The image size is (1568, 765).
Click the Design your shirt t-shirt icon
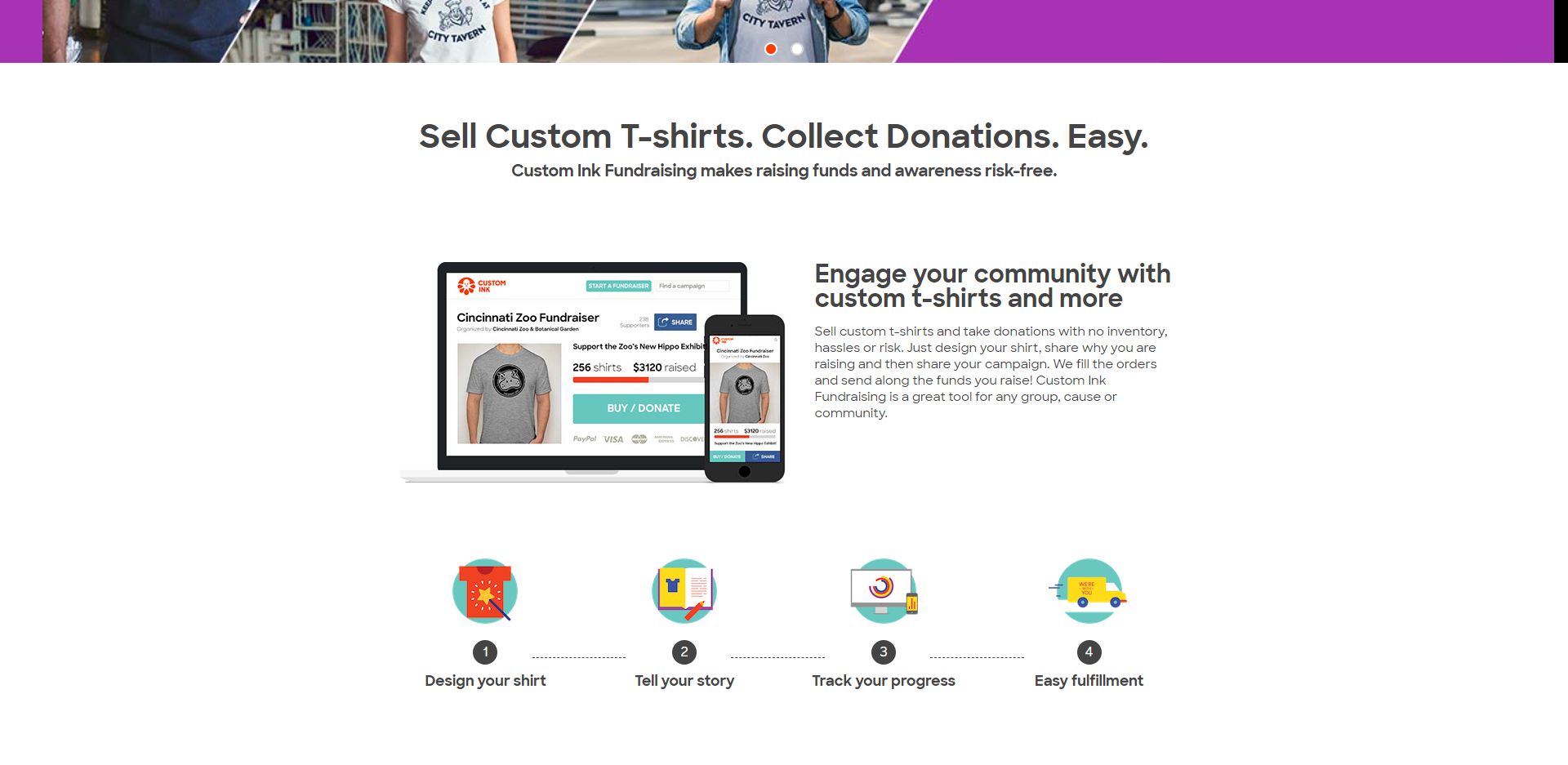(485, 590)
